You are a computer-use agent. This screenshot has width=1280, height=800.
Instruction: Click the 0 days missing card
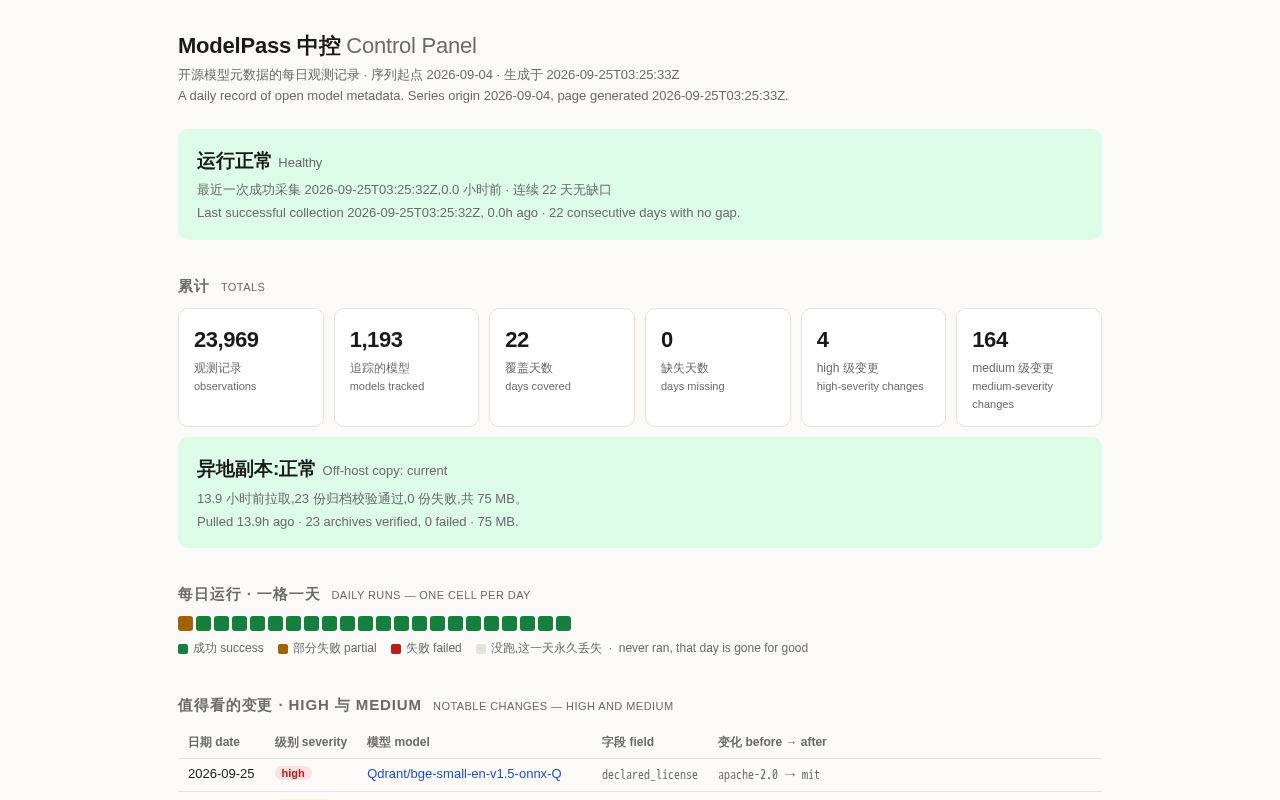pos(718,367)
